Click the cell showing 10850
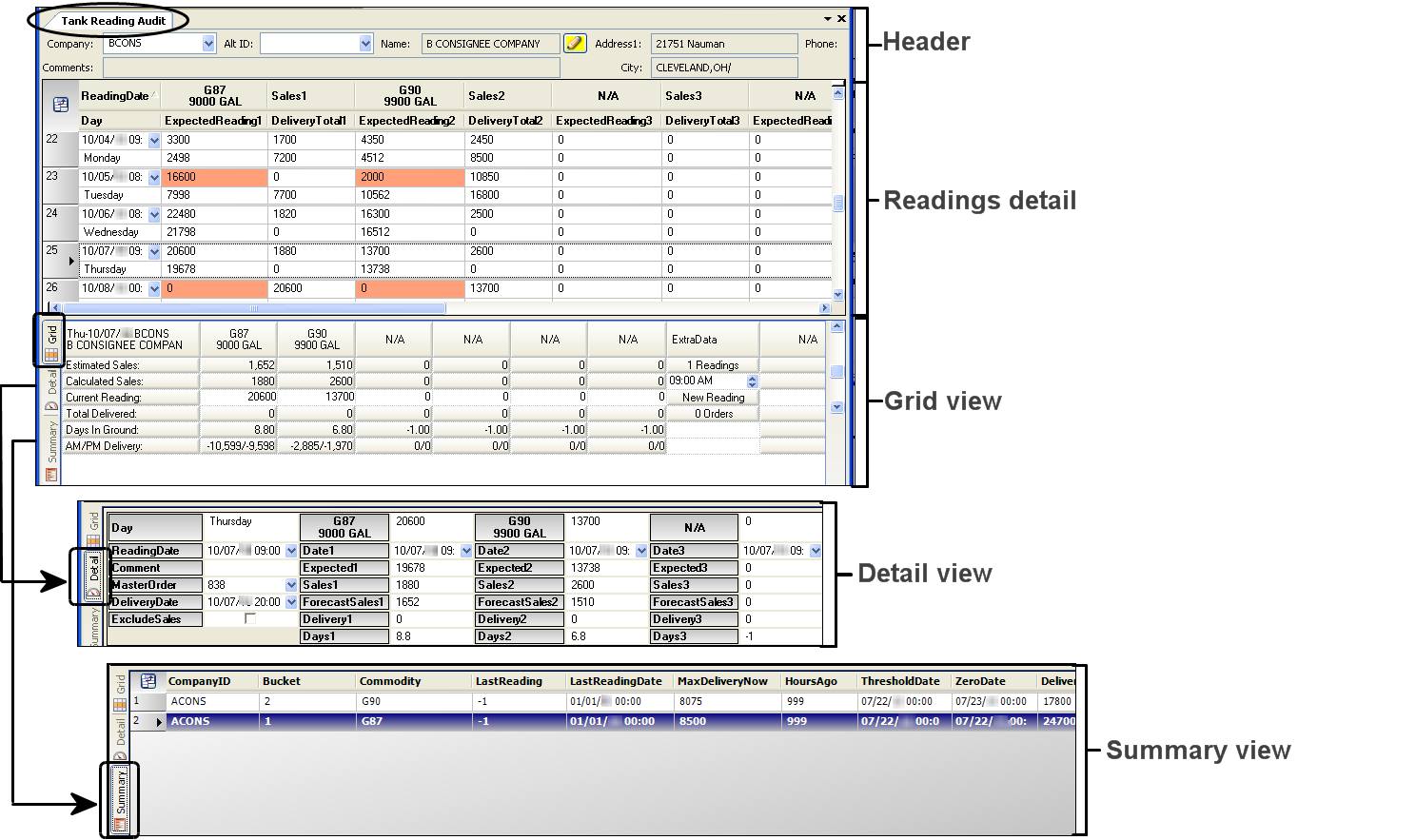1416x840 pixels. 508,177
